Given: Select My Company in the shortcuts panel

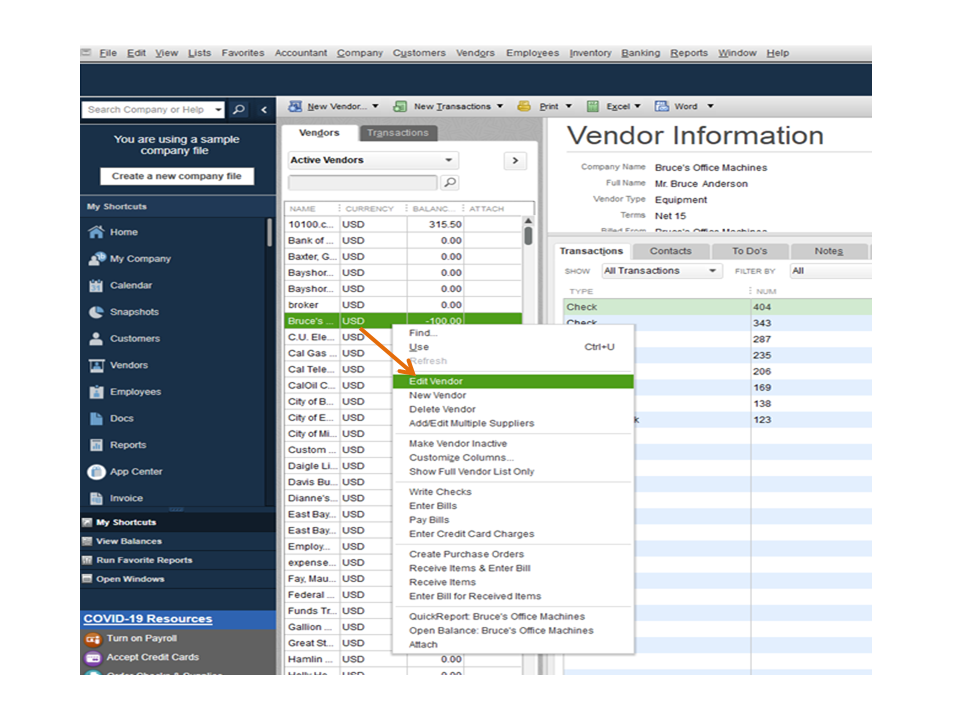Looking at the screenshot, I should coord(140,258).
